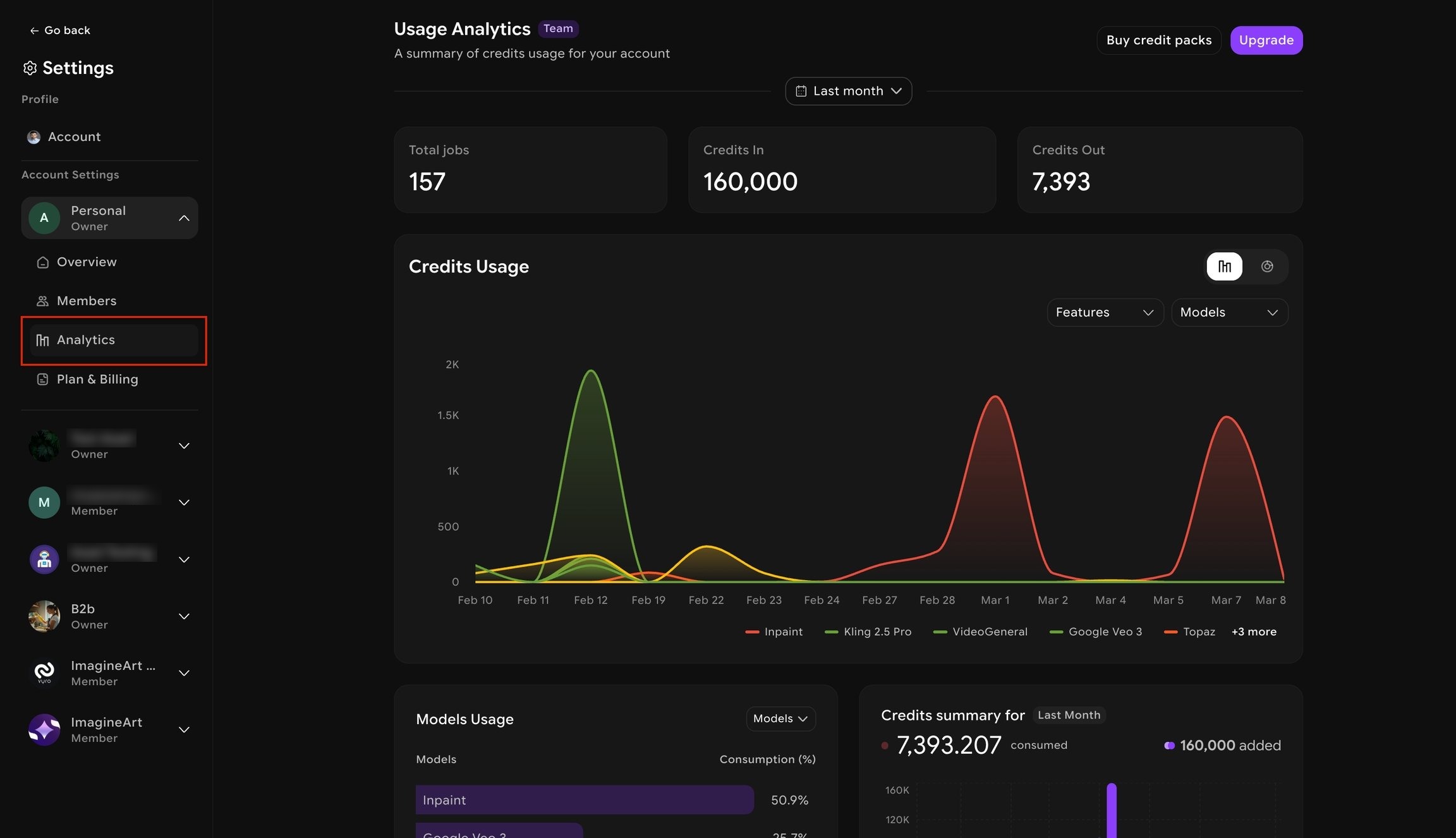Open the Members page
This screenshot has width=1456, height=838.
coord(87,301)
